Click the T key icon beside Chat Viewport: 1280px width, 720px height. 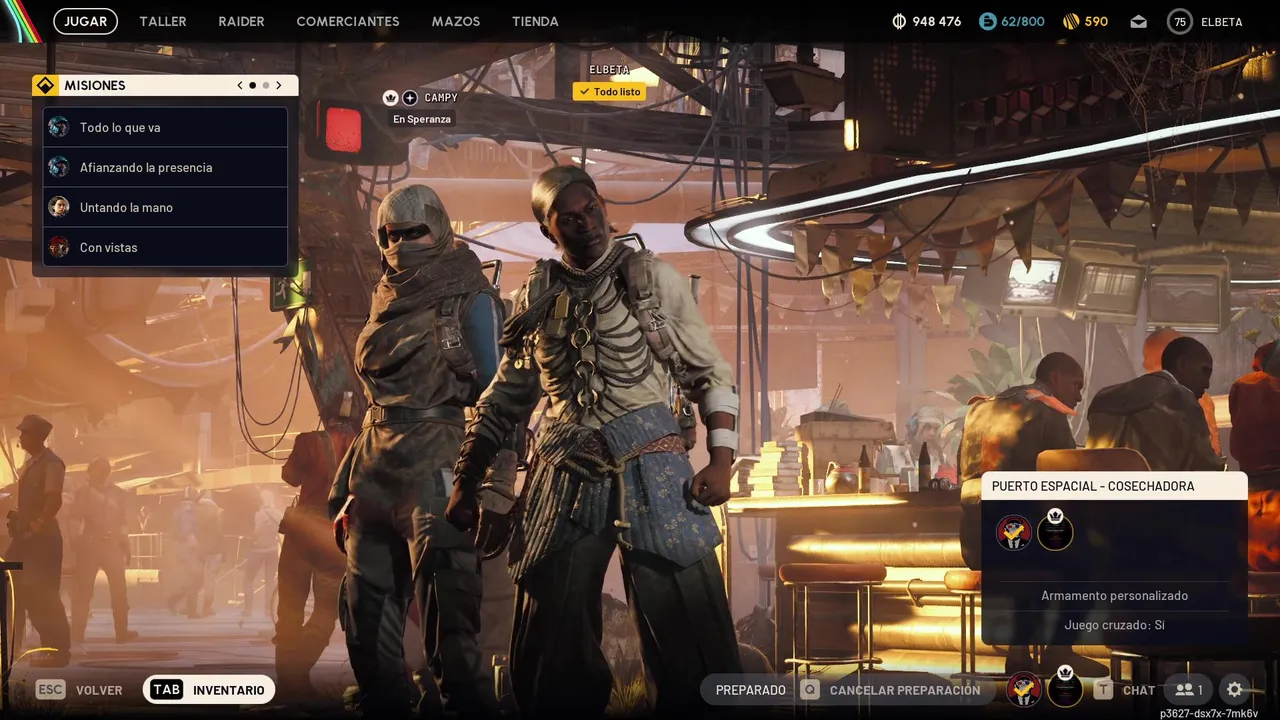1103,689
